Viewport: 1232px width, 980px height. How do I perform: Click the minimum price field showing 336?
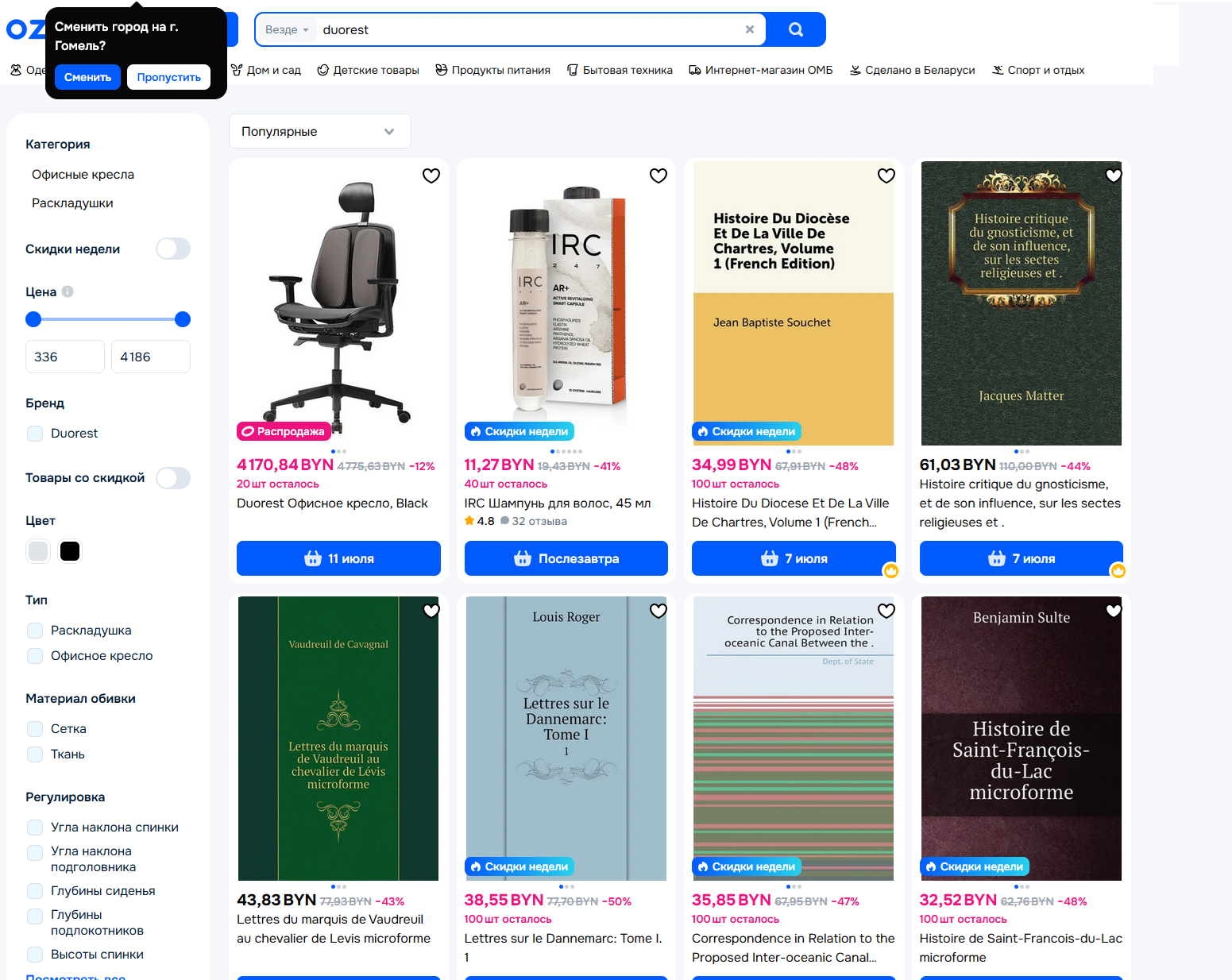pos(65,357)
